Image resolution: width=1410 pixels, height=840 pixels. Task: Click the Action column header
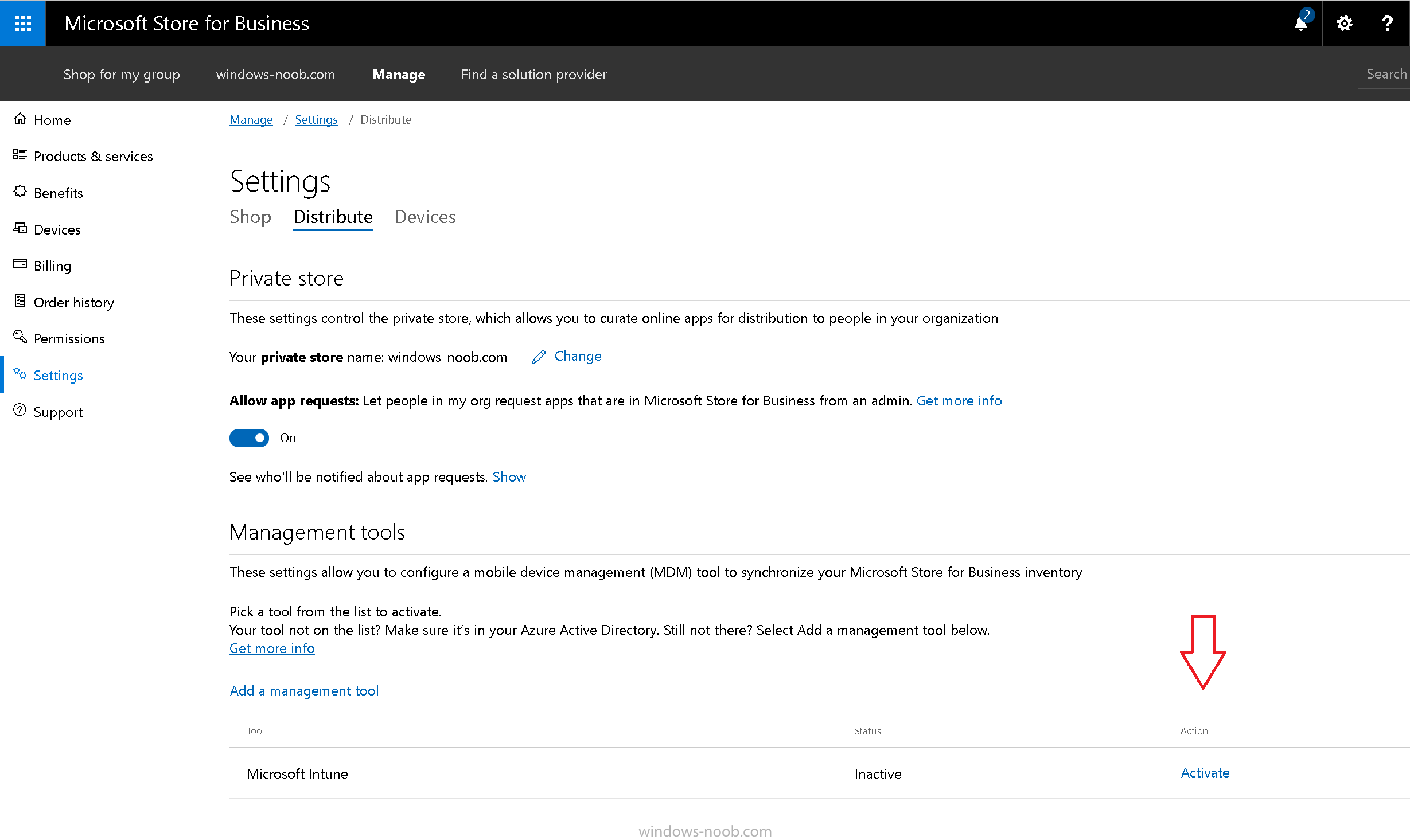[x=1194, y=731]
